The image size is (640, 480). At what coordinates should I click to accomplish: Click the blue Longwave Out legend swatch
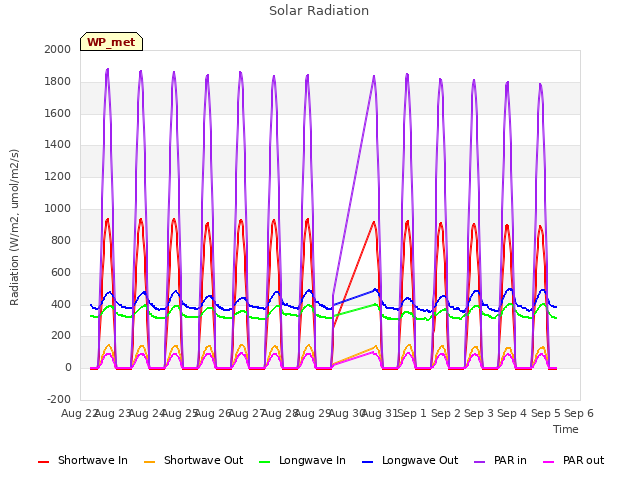tap(367, 462)
